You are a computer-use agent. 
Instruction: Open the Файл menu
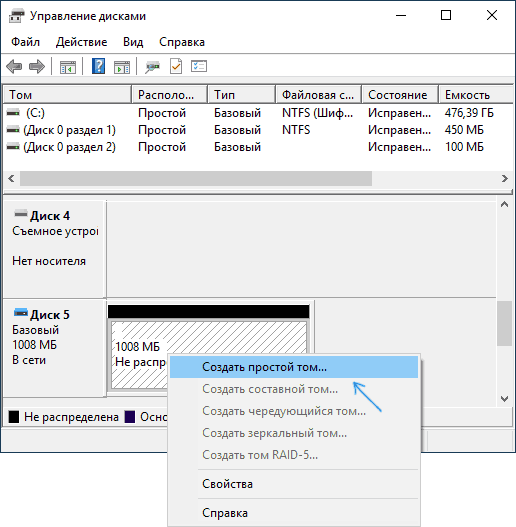26,42
